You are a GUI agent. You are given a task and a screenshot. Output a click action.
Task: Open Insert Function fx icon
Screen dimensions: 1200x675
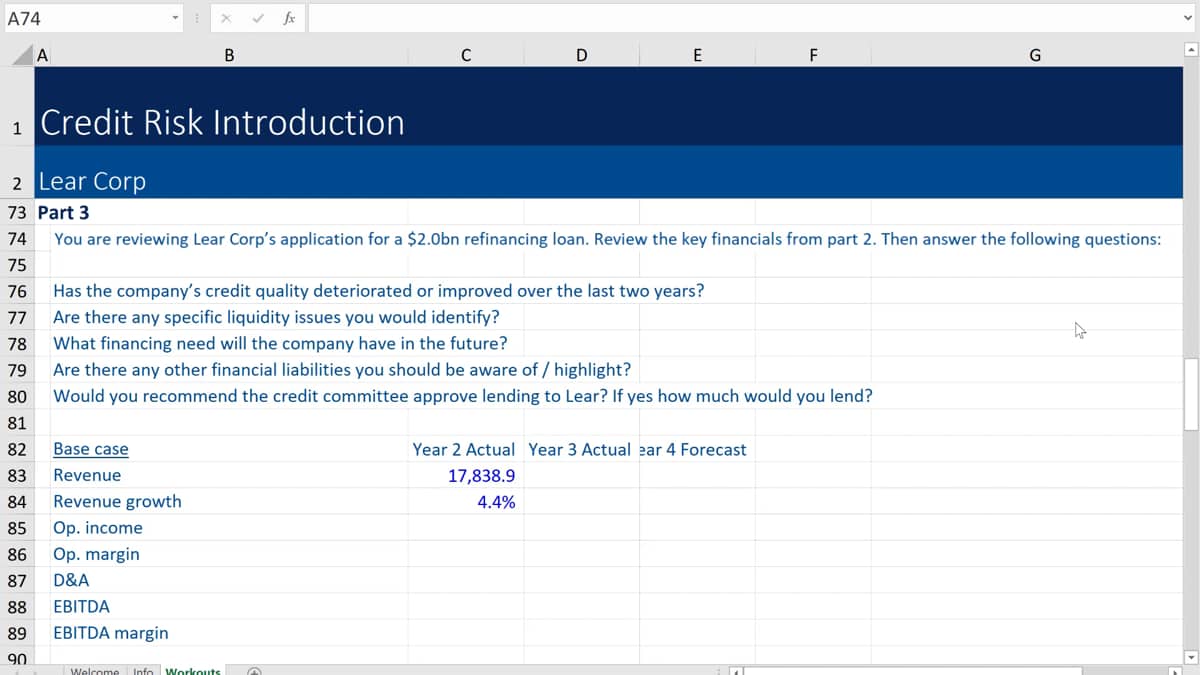coord(288,17)
